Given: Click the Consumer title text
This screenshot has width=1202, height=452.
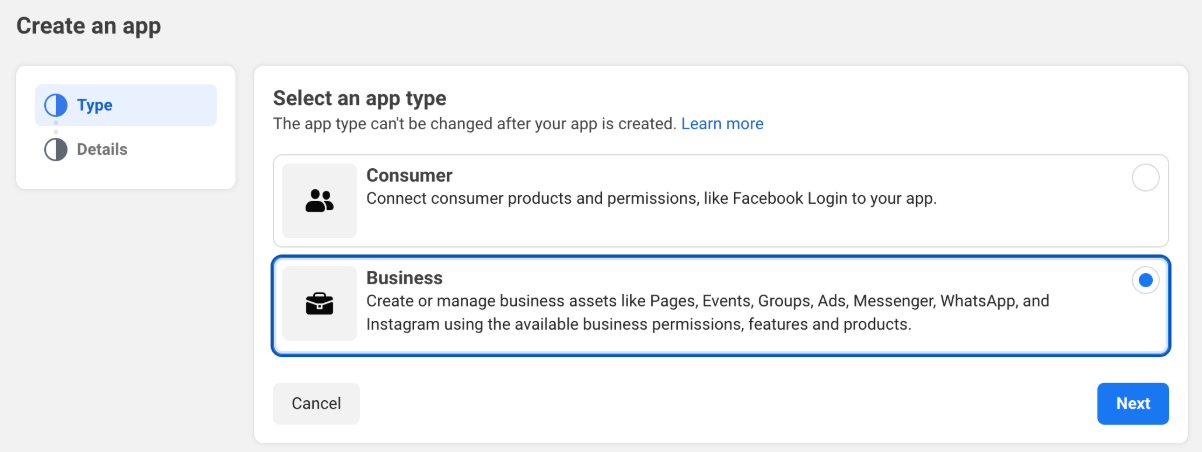Looking at the screenshot, I should coord(409,175).
